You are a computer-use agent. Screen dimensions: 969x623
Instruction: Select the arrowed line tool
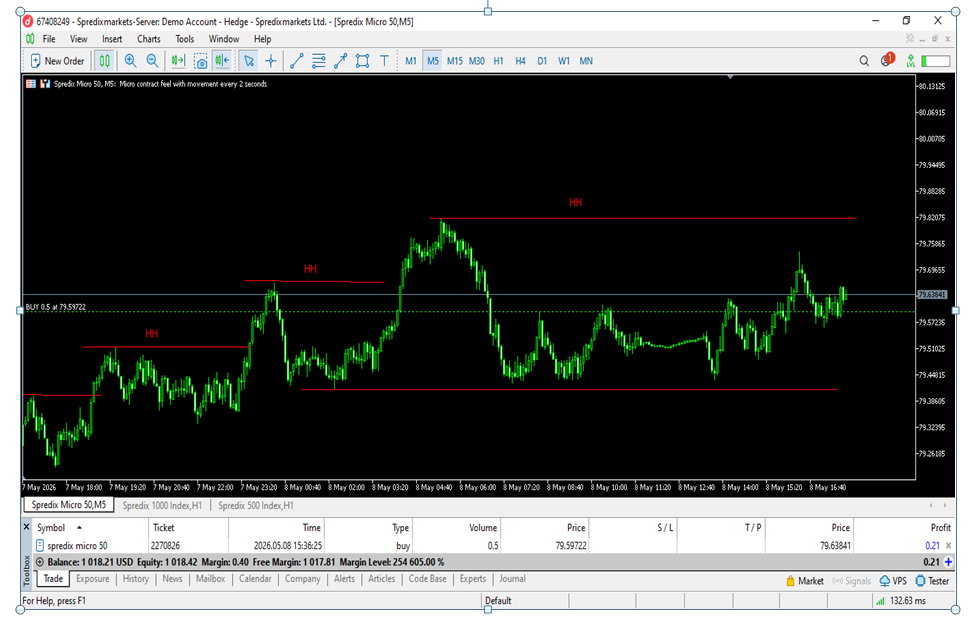340,61
